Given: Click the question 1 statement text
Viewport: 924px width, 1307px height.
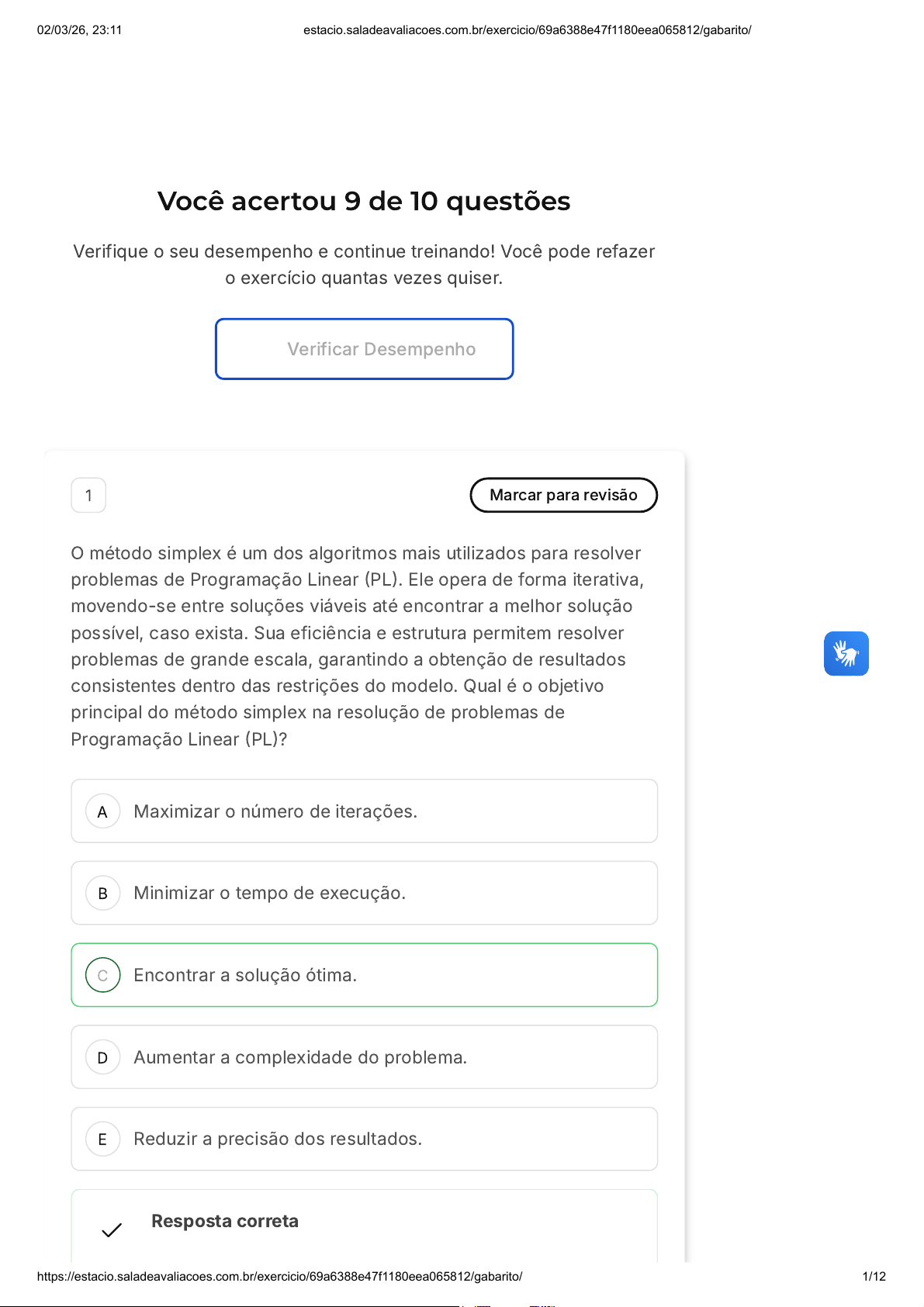Looking at the screenshot, I should [x=357, y=645].
